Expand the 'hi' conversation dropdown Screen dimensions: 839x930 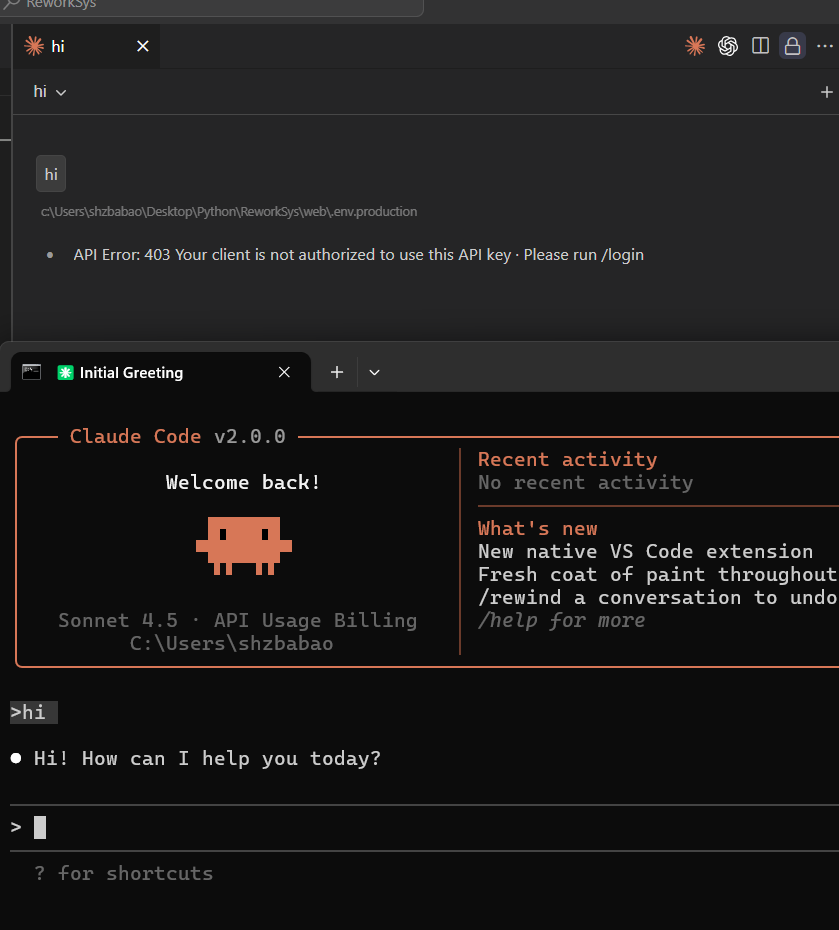(x=50, y=92)
